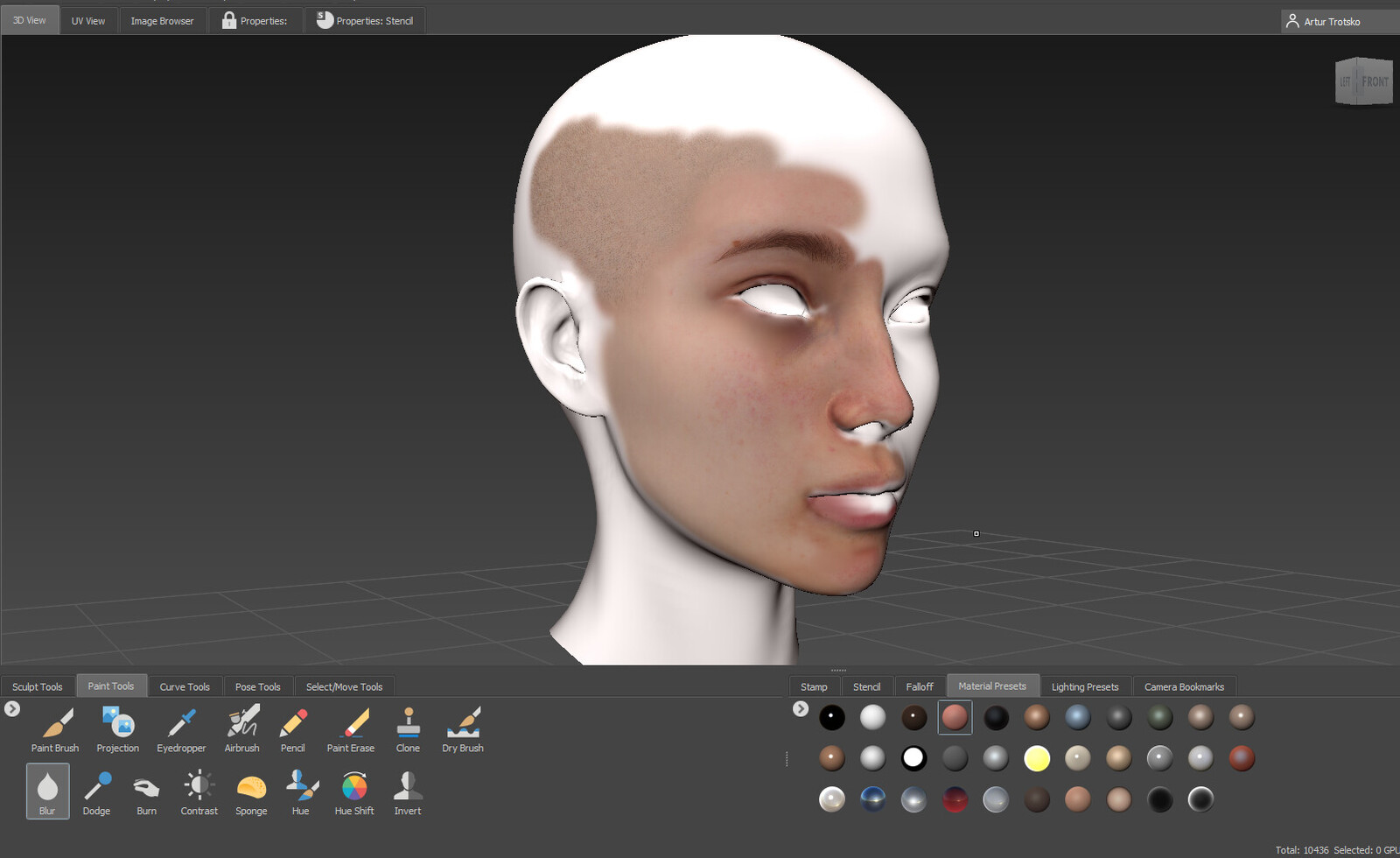The width and height of the screenshot is (1400, 858).
Task: Apply the translucent dark red material preset
Action: (955, 799)
